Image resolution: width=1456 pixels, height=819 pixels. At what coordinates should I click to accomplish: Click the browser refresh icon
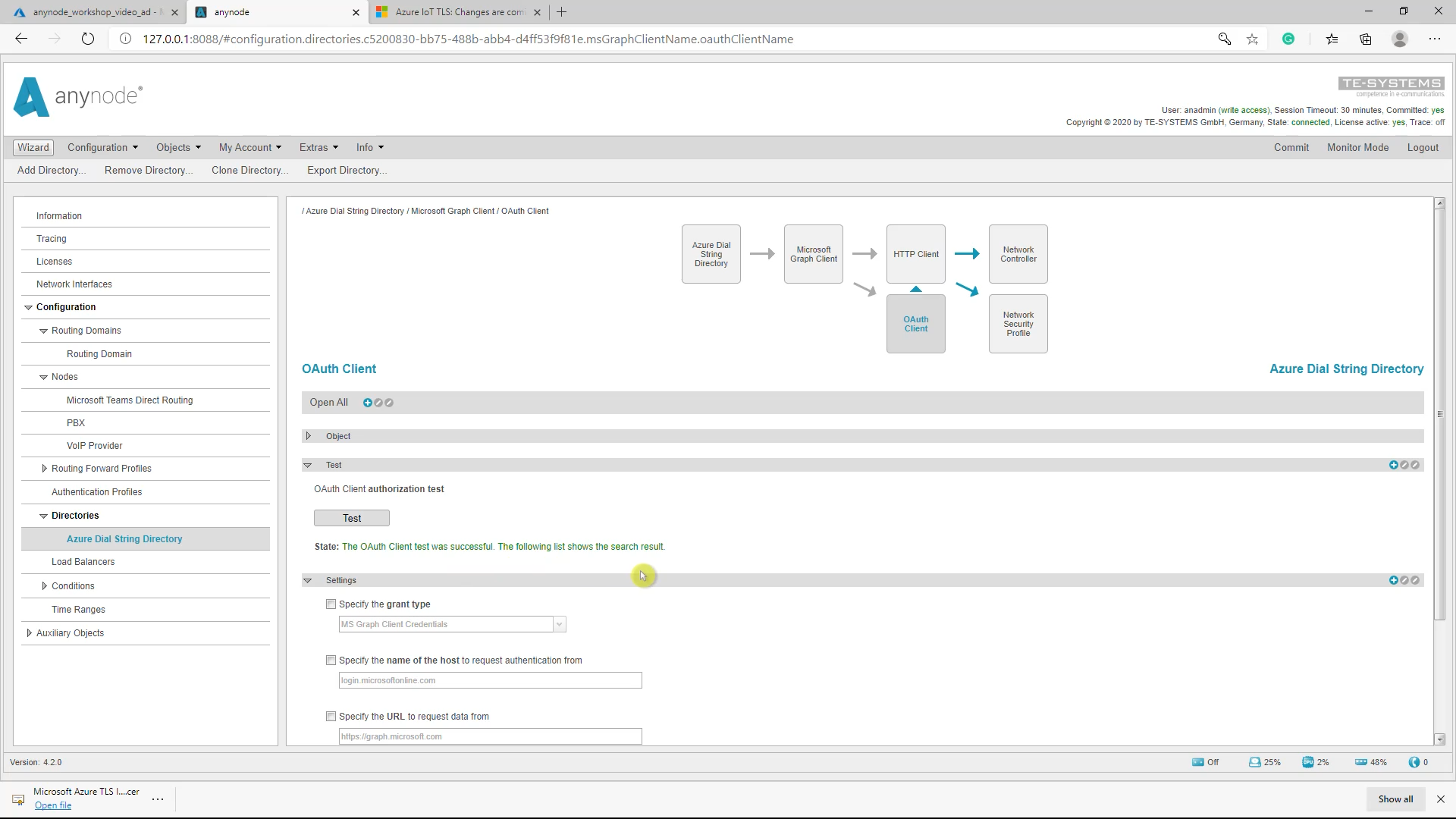[88, 39]
